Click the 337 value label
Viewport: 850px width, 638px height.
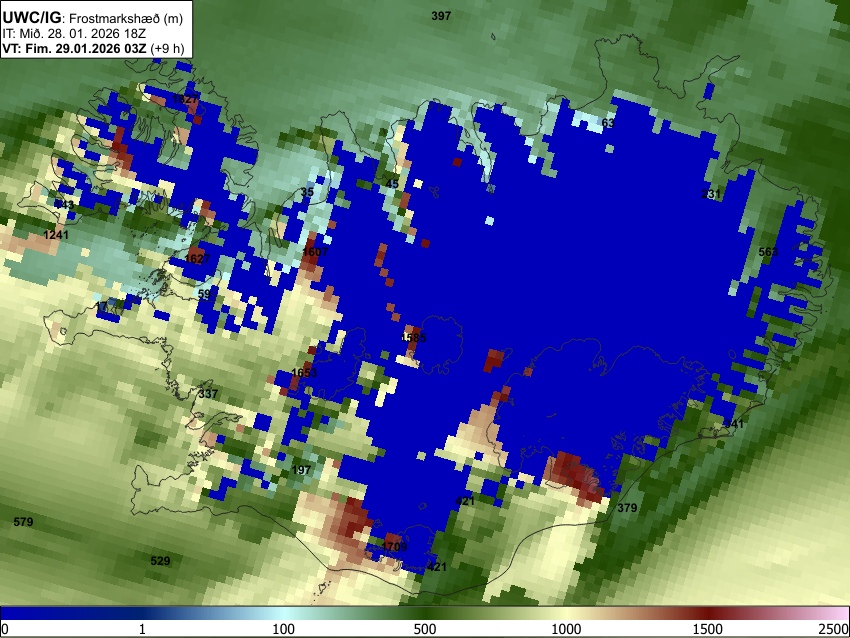click(x=208, y=394)
